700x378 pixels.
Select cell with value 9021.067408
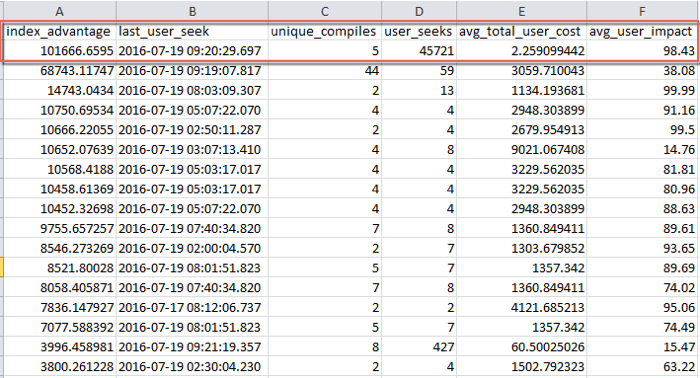tap(521, 150)
